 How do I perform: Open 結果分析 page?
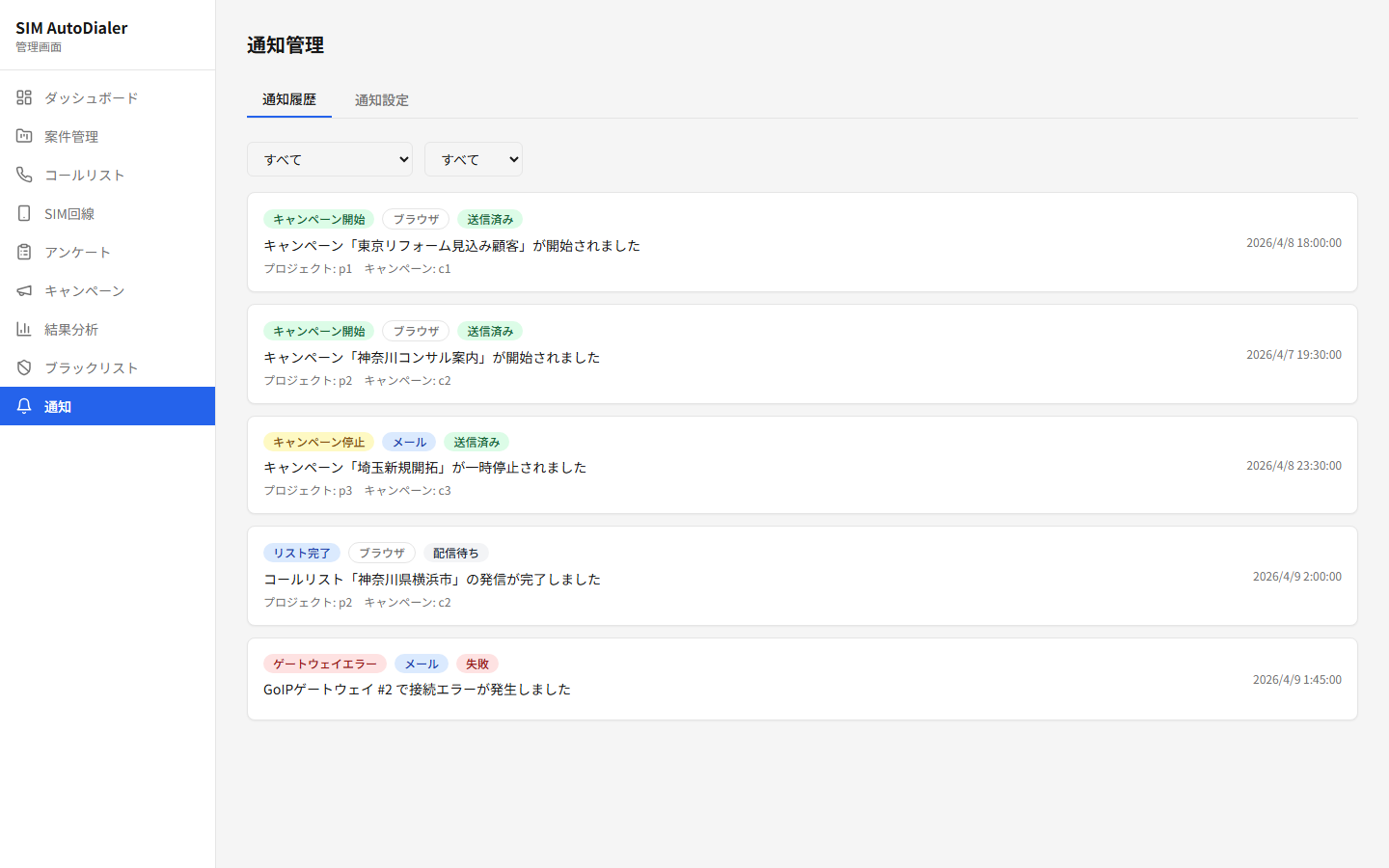tap(107, 329)
